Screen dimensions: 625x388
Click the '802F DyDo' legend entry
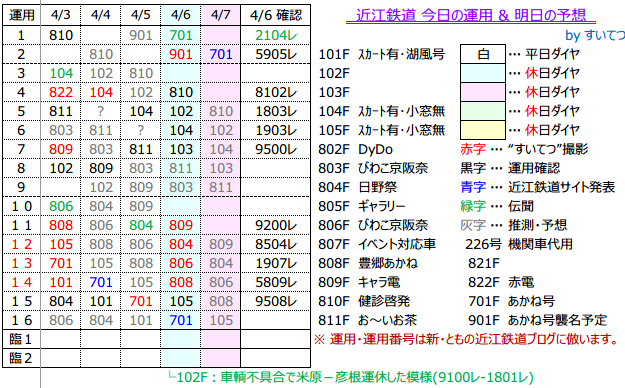click(x=356, y=149)
